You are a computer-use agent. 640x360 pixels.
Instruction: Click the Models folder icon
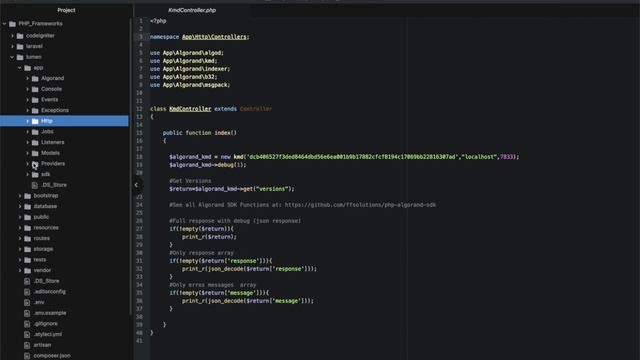pyautogui.click(x=35, y=153)
